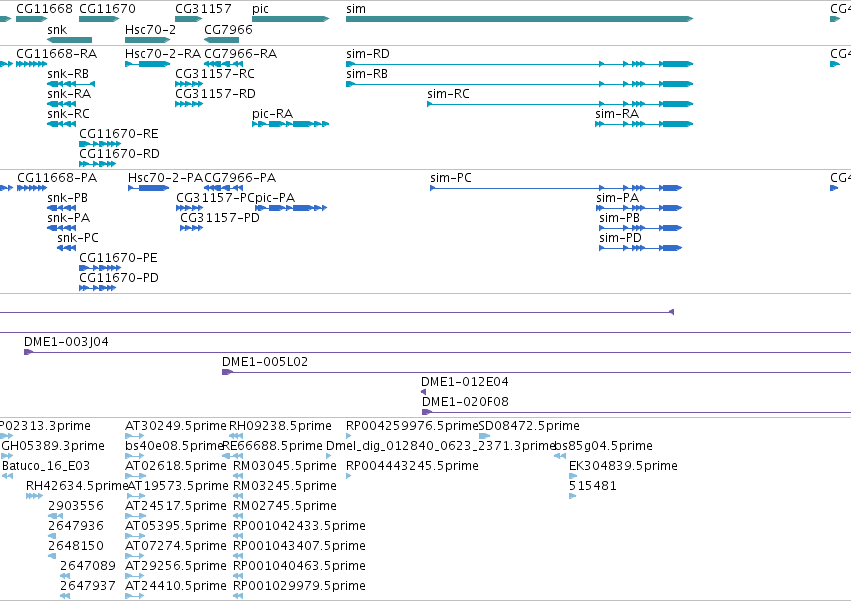Open the bs85g04.5prime EST label
This screenshot has width=851, height=601.
pos(604,446)
